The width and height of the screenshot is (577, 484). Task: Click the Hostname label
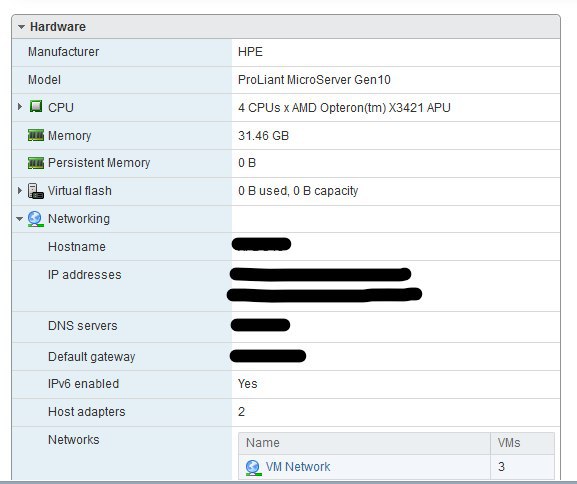point(77,247)
